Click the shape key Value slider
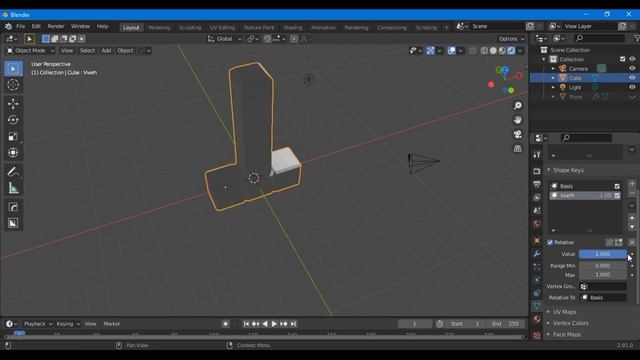The width and height of the screenshot is (640, 360). [x=602, y=254]
